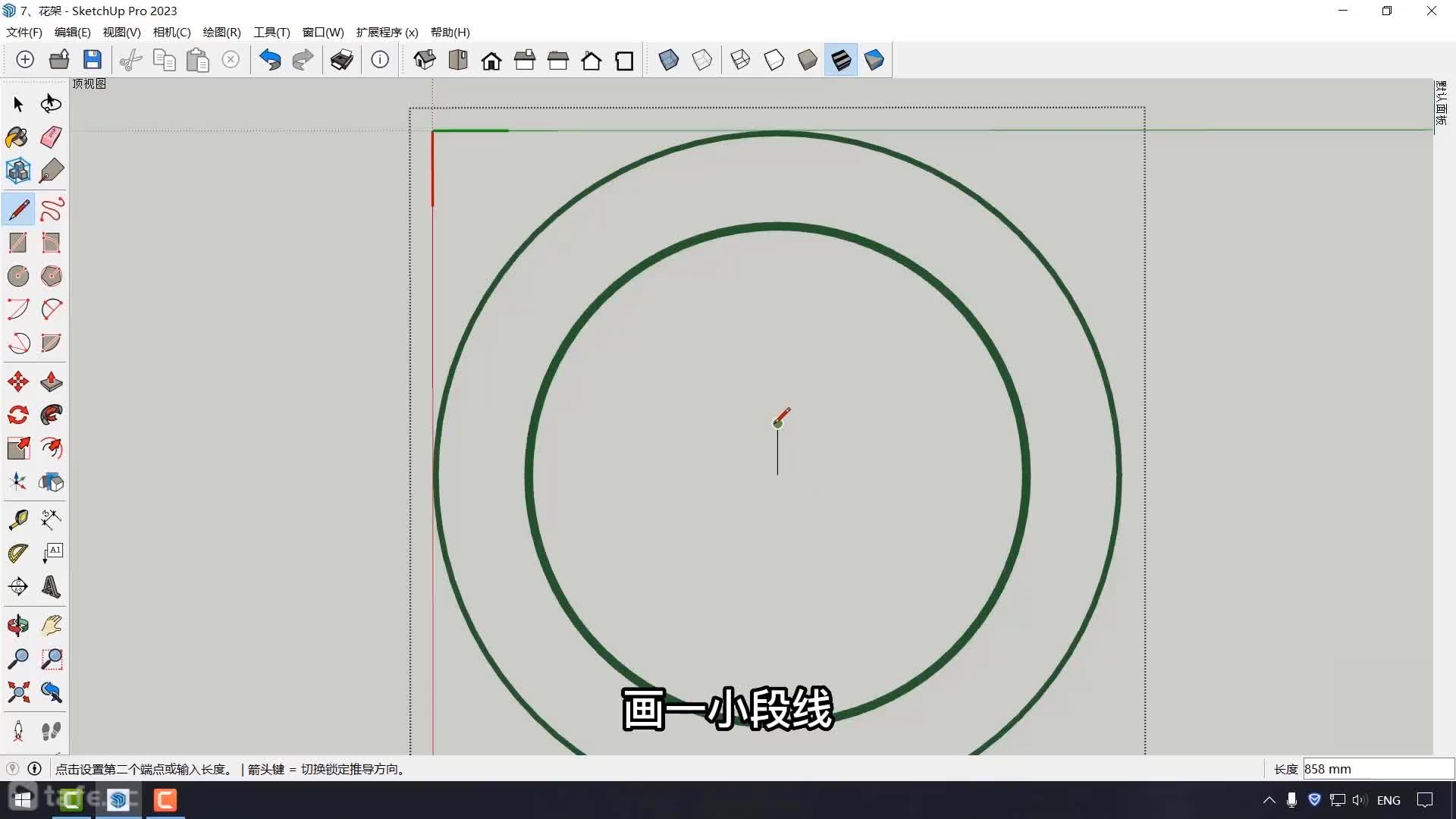The height and width of the screenshot is (819, 1456).
Task: Choose the Freehand drawing tool
Action: coord(51,209)
